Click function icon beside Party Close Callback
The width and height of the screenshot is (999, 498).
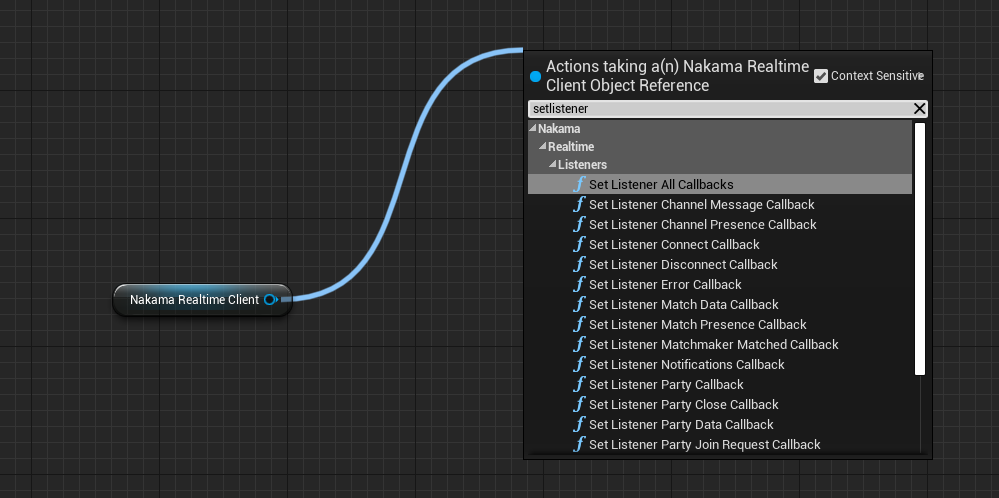[579, 404]
